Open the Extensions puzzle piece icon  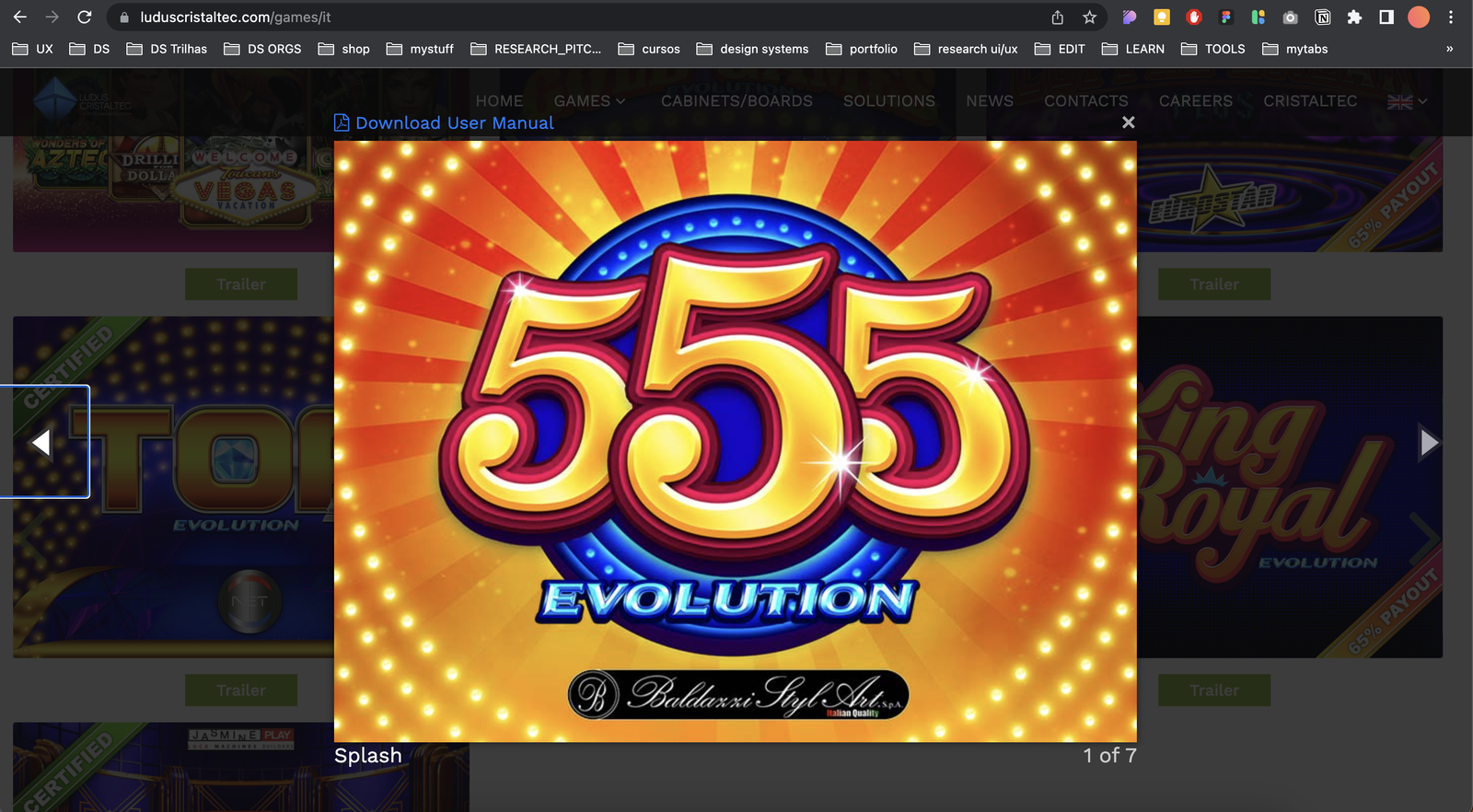click(1354, 17)
